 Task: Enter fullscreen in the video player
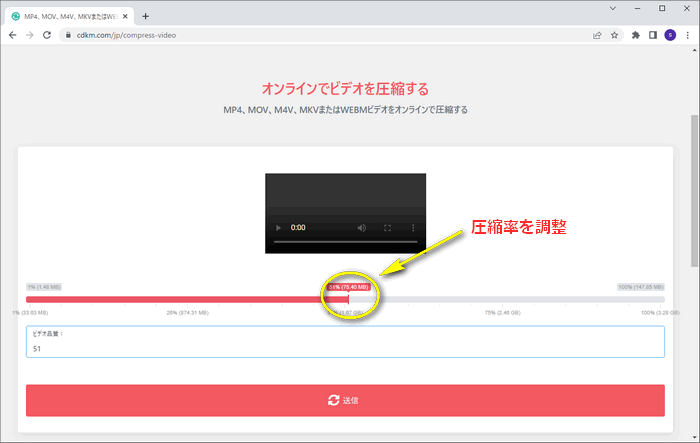click(x=388, y=228)
